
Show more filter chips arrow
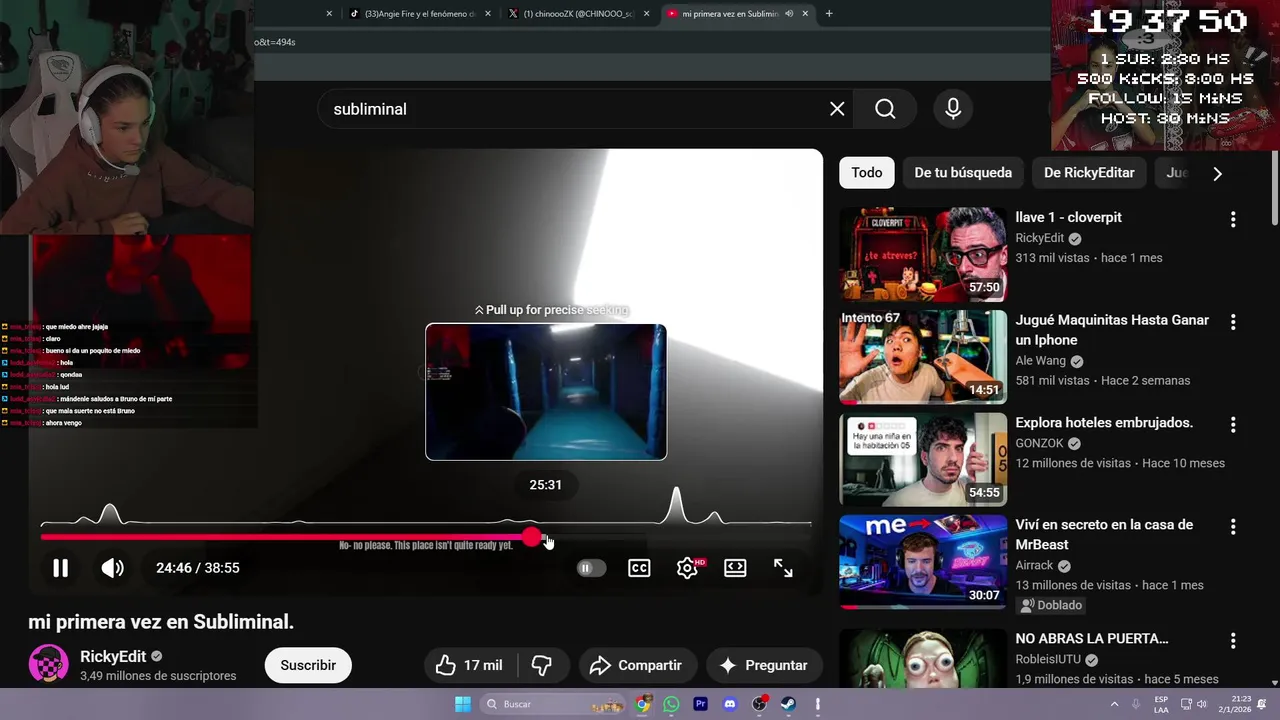(1217, 173)
